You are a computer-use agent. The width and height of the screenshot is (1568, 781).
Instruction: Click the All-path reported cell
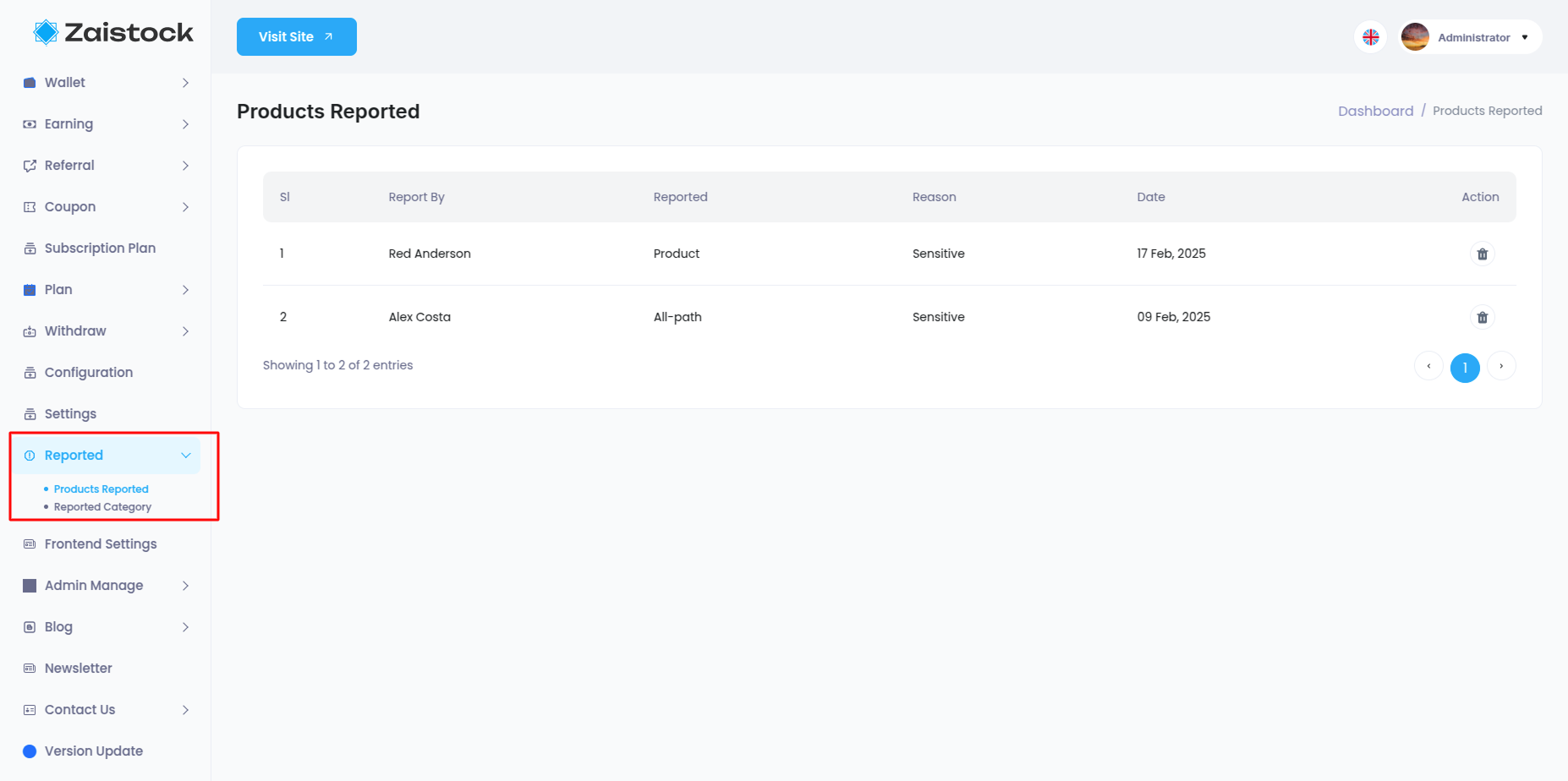pos(677,317)
